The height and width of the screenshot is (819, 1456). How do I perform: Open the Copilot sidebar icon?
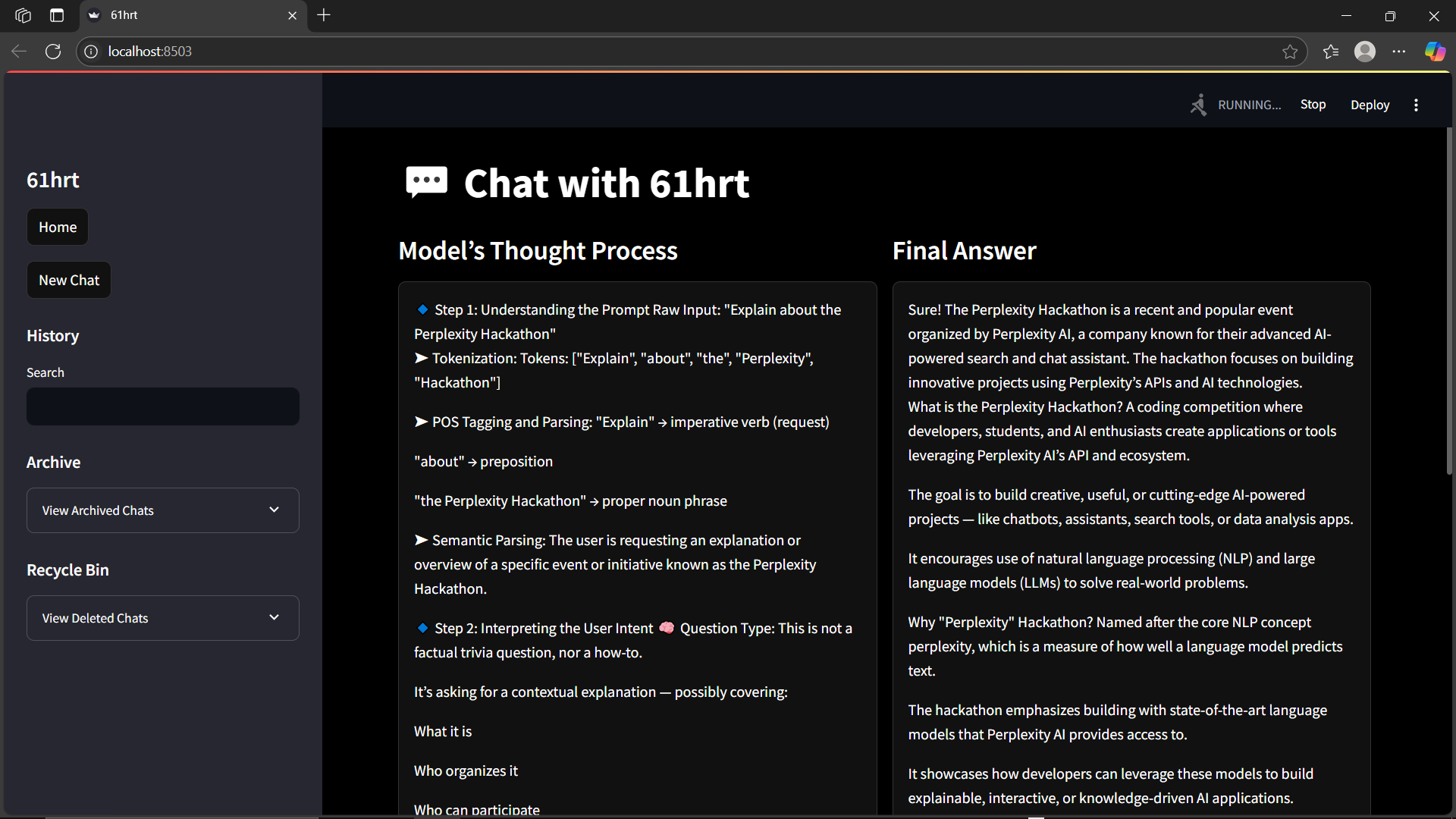click(1435, 52)
